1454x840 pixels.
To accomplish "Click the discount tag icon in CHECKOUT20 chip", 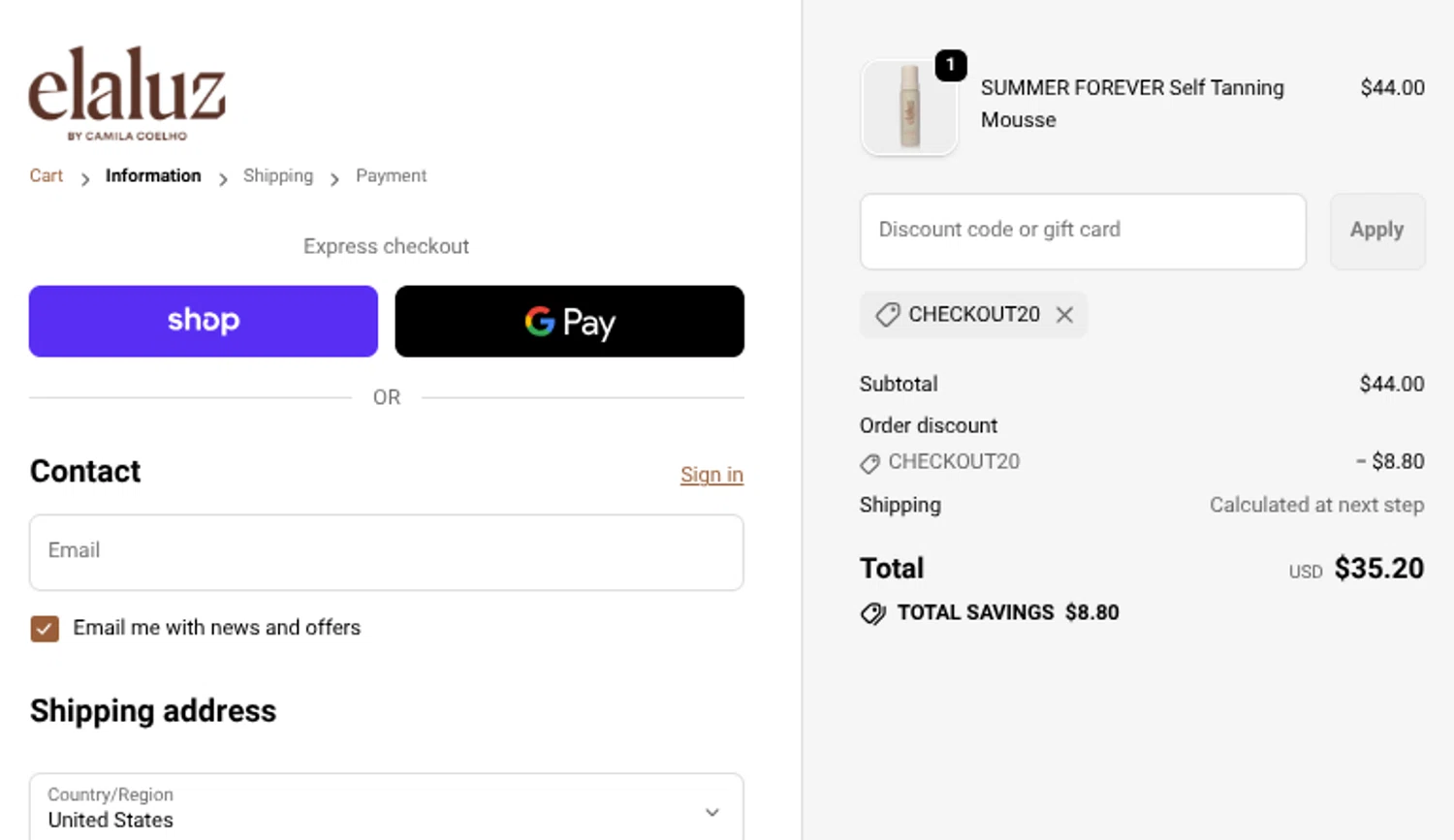I will point(887,315).
